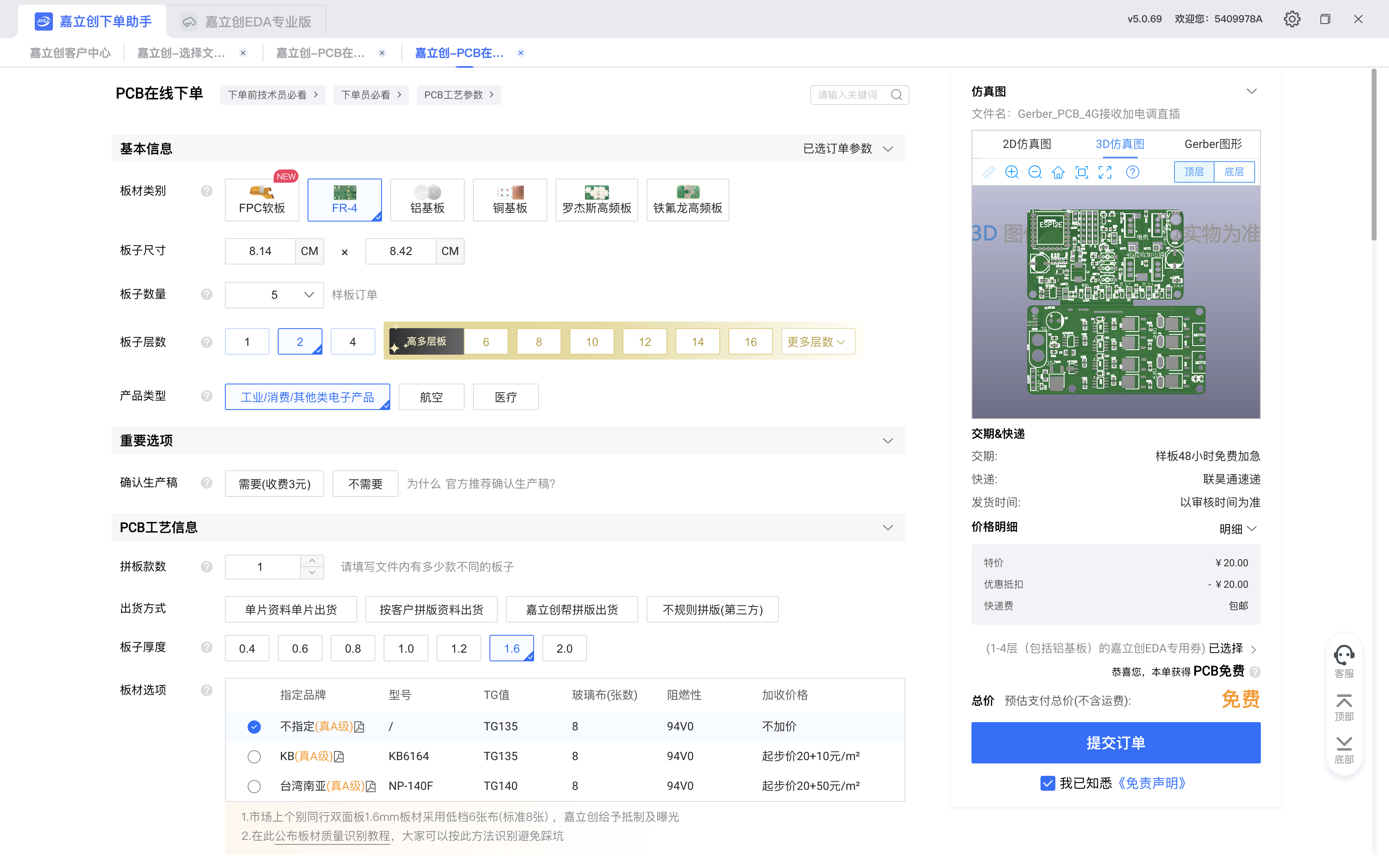
Task: Open the 板子数量 quantity dropdown
Action: point(274,294)
